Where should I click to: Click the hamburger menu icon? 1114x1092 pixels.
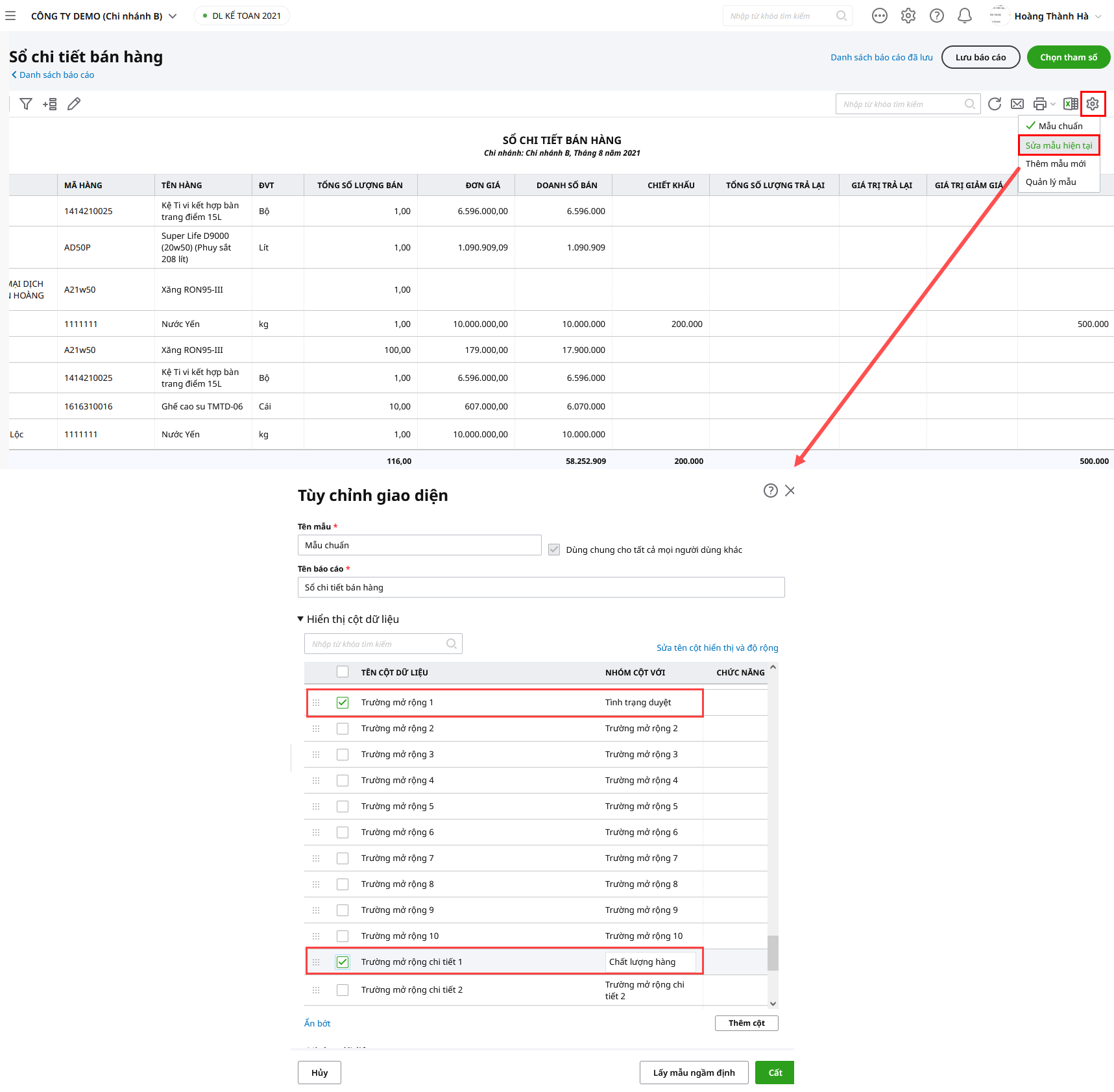click(x=10, y=16)
